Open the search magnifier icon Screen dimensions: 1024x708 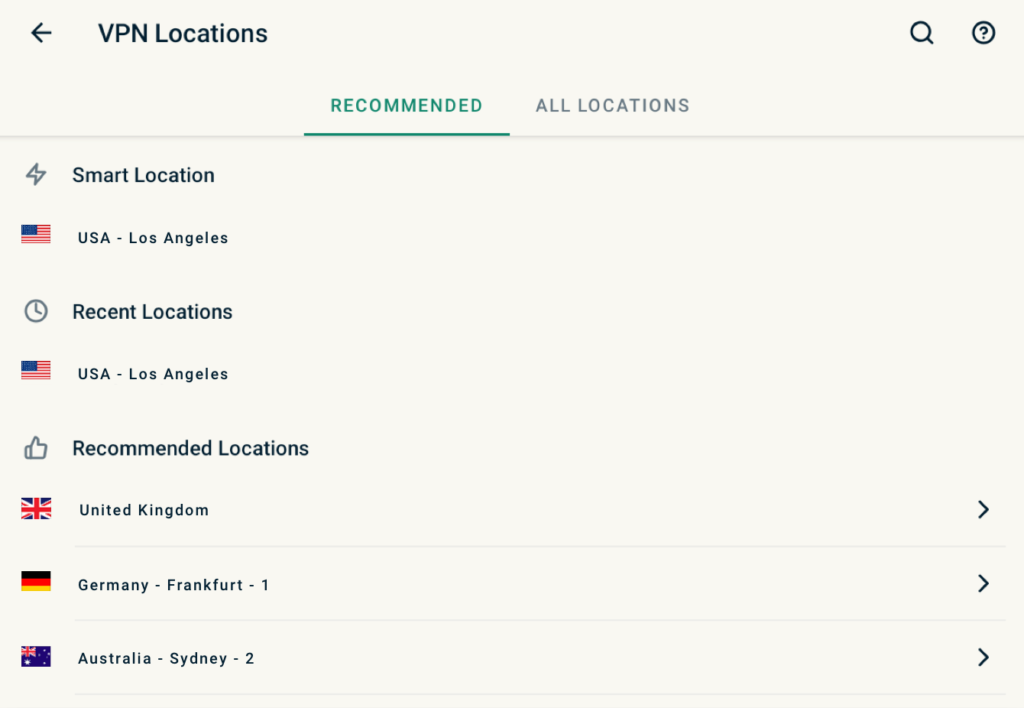921,33
